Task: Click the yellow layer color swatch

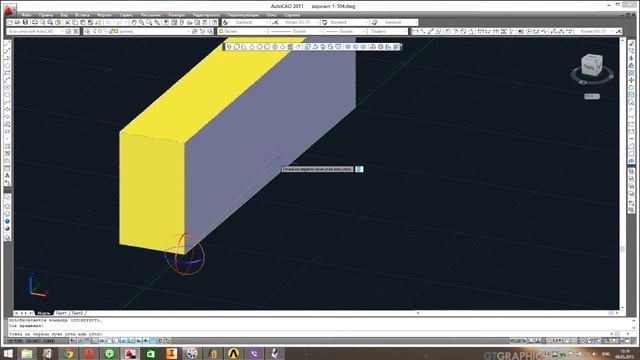Action: pyautogui.click(x=116, y=31)
